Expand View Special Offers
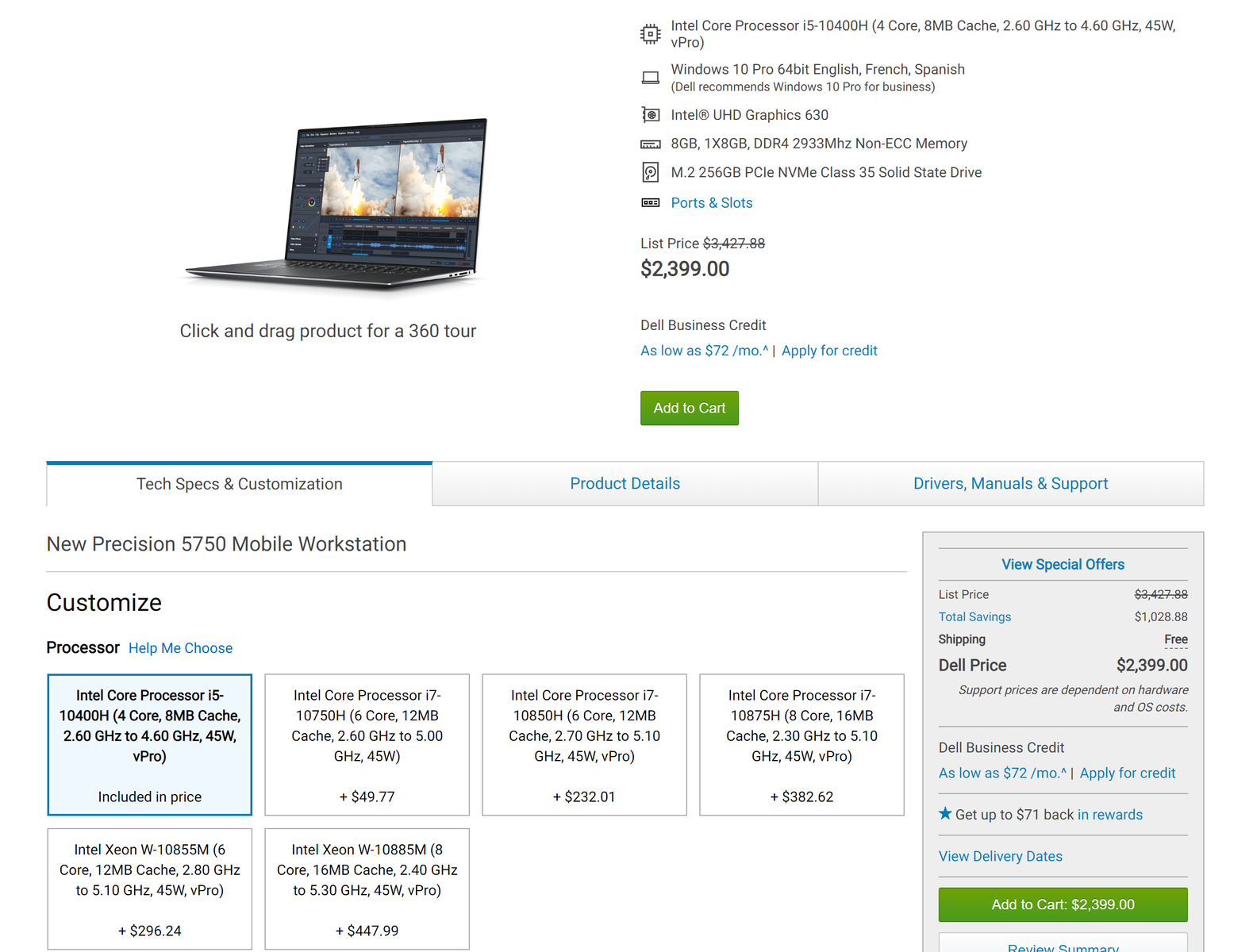Image resolution: width=1253 pixels, height=952 pixels. click(1063, 564)
